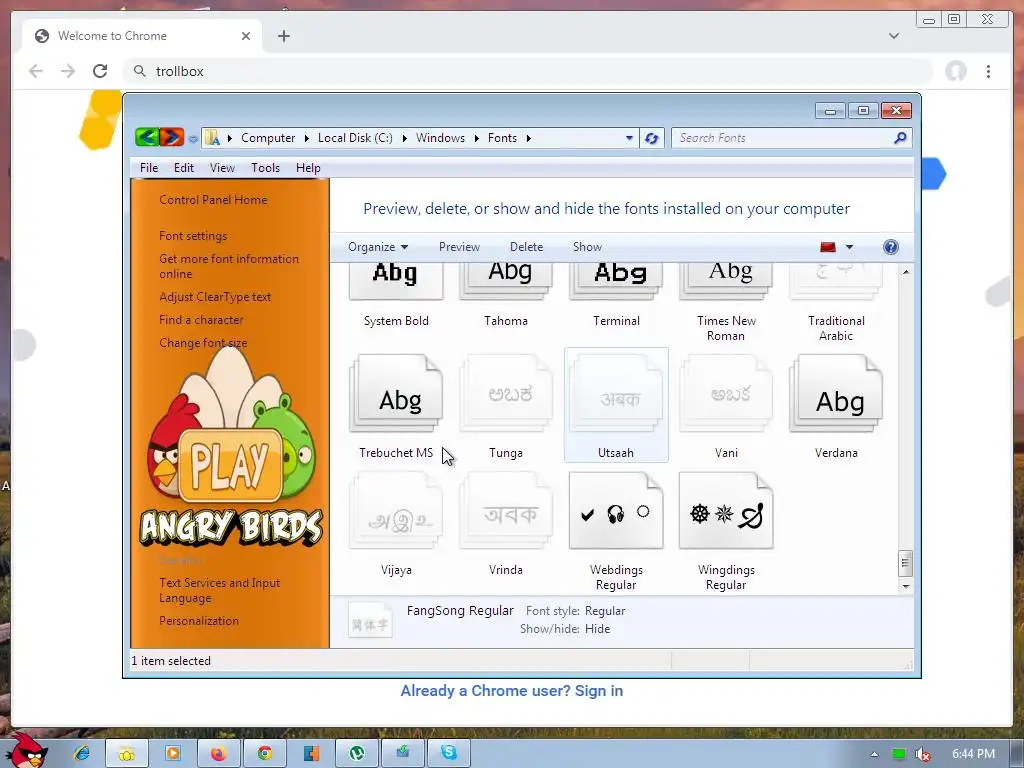Click the Search Fonts input field

pyautogui.click(x=784, y=138)
